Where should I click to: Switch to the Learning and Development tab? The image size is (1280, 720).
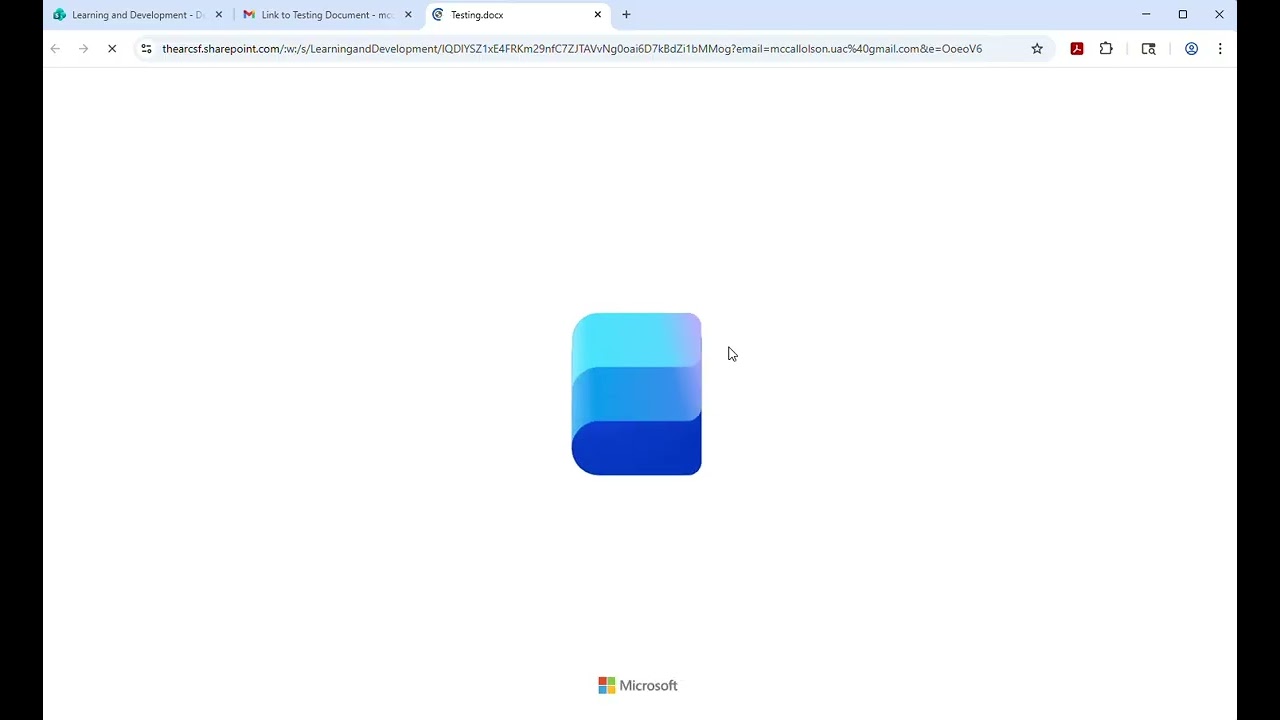[137, 15]
